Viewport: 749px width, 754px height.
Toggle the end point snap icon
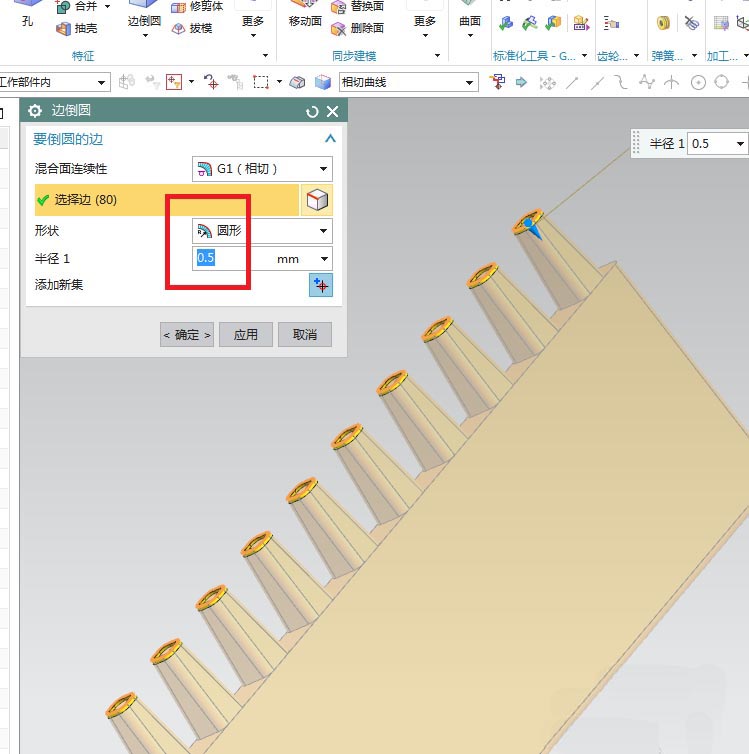coord(572,83)
